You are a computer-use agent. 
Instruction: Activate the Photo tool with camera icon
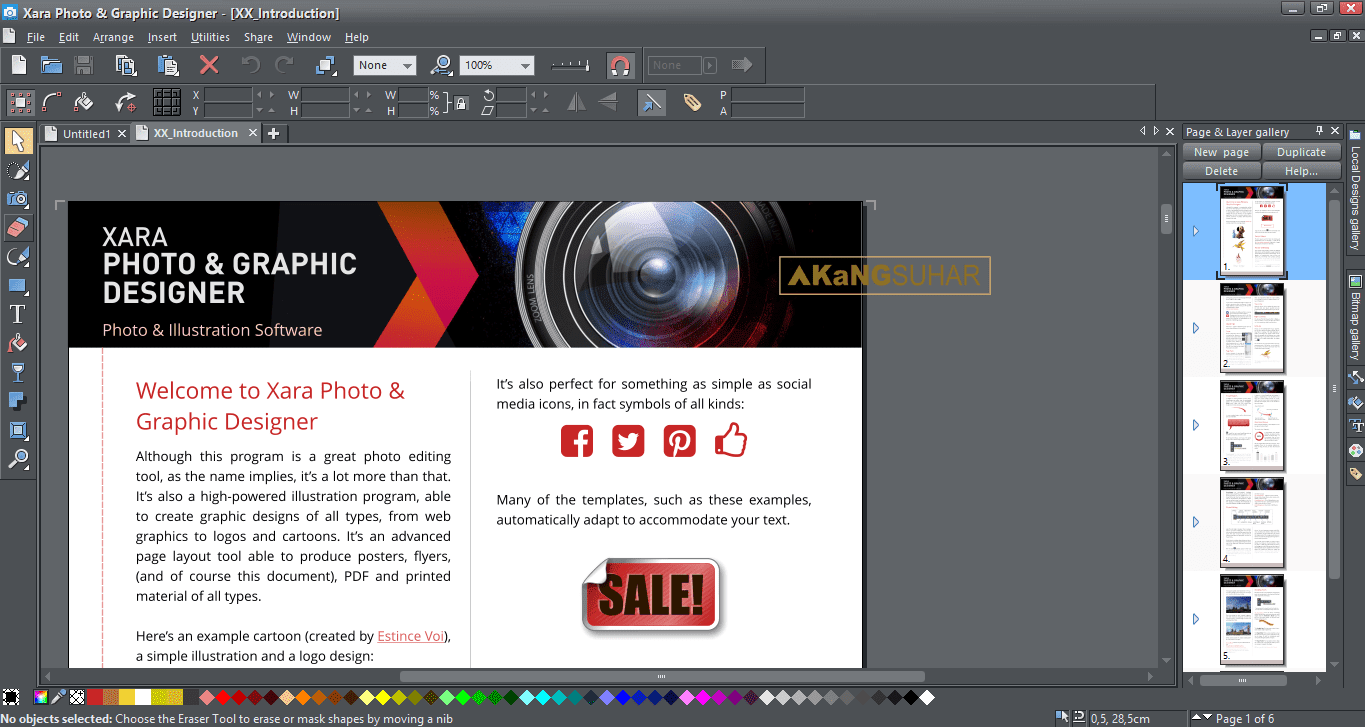(18, 198)
